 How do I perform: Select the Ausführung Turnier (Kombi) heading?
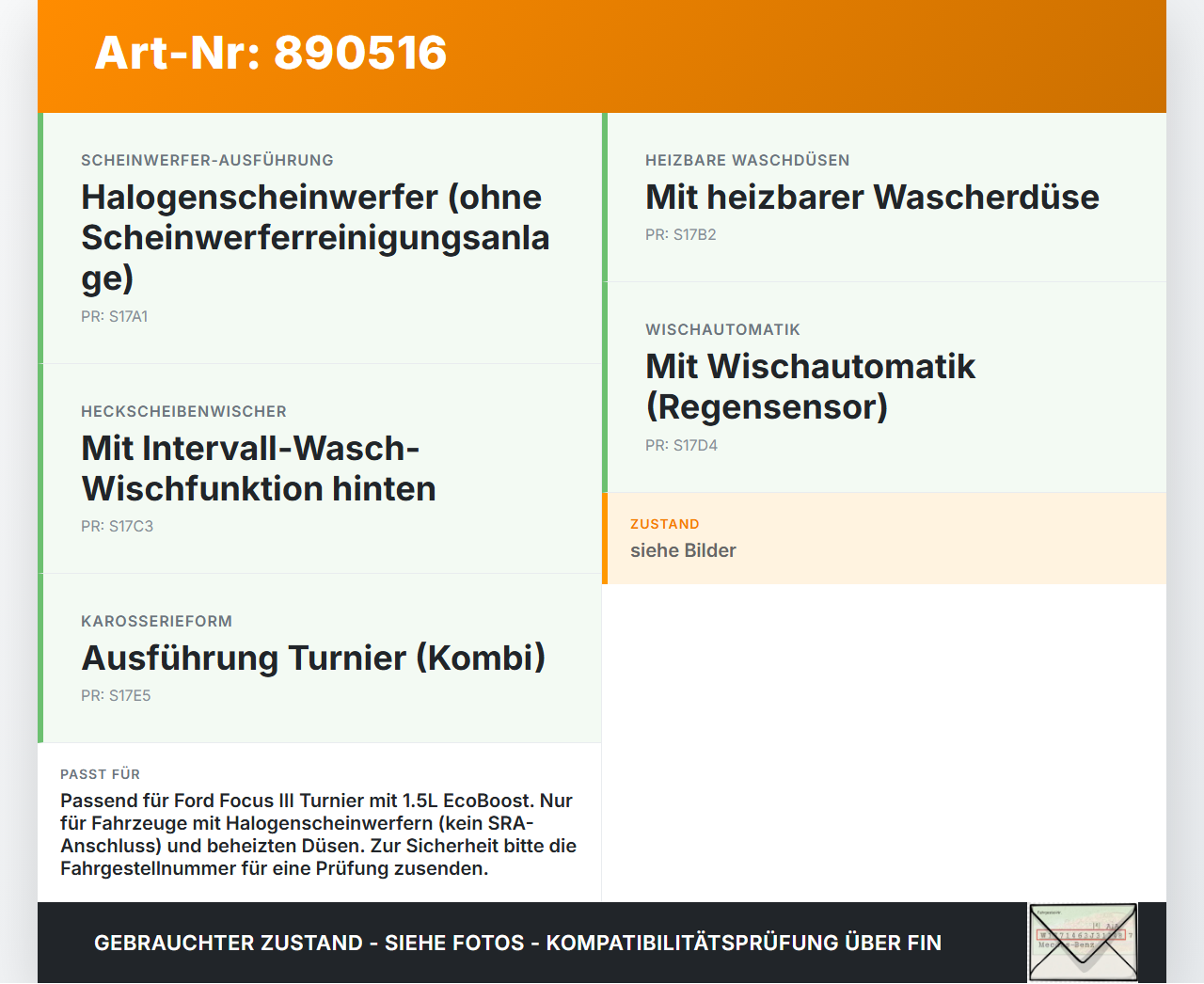click(313, 659)
